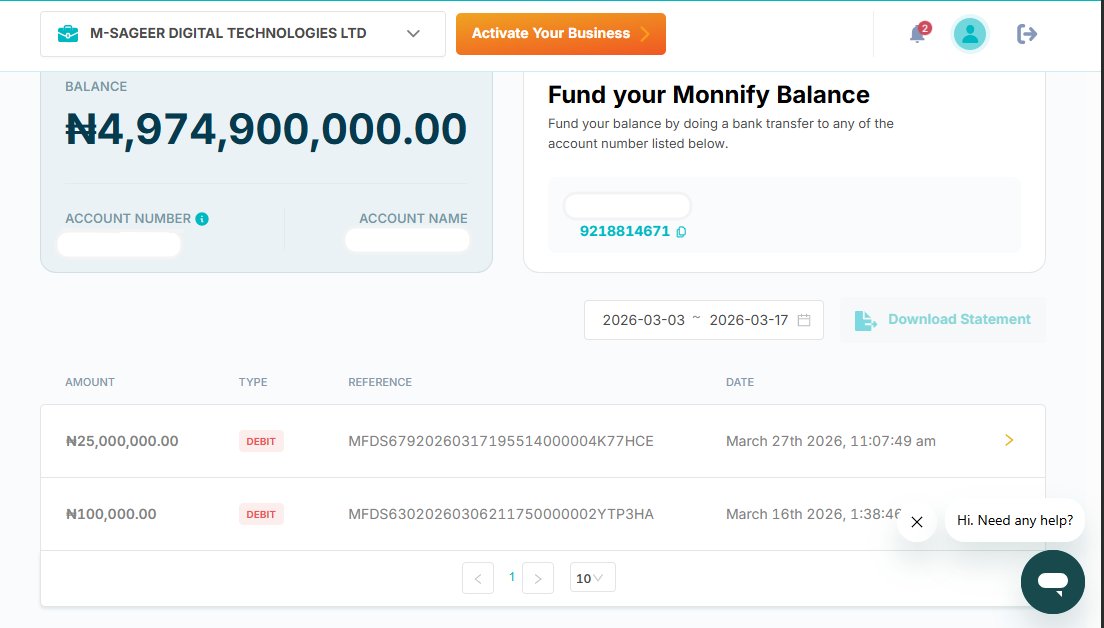Screen dimensions: 1104x628
Task: Click M-SAGEER DIGITAL TECHNOLOGIES LTD name
Action: click(228, 33)
